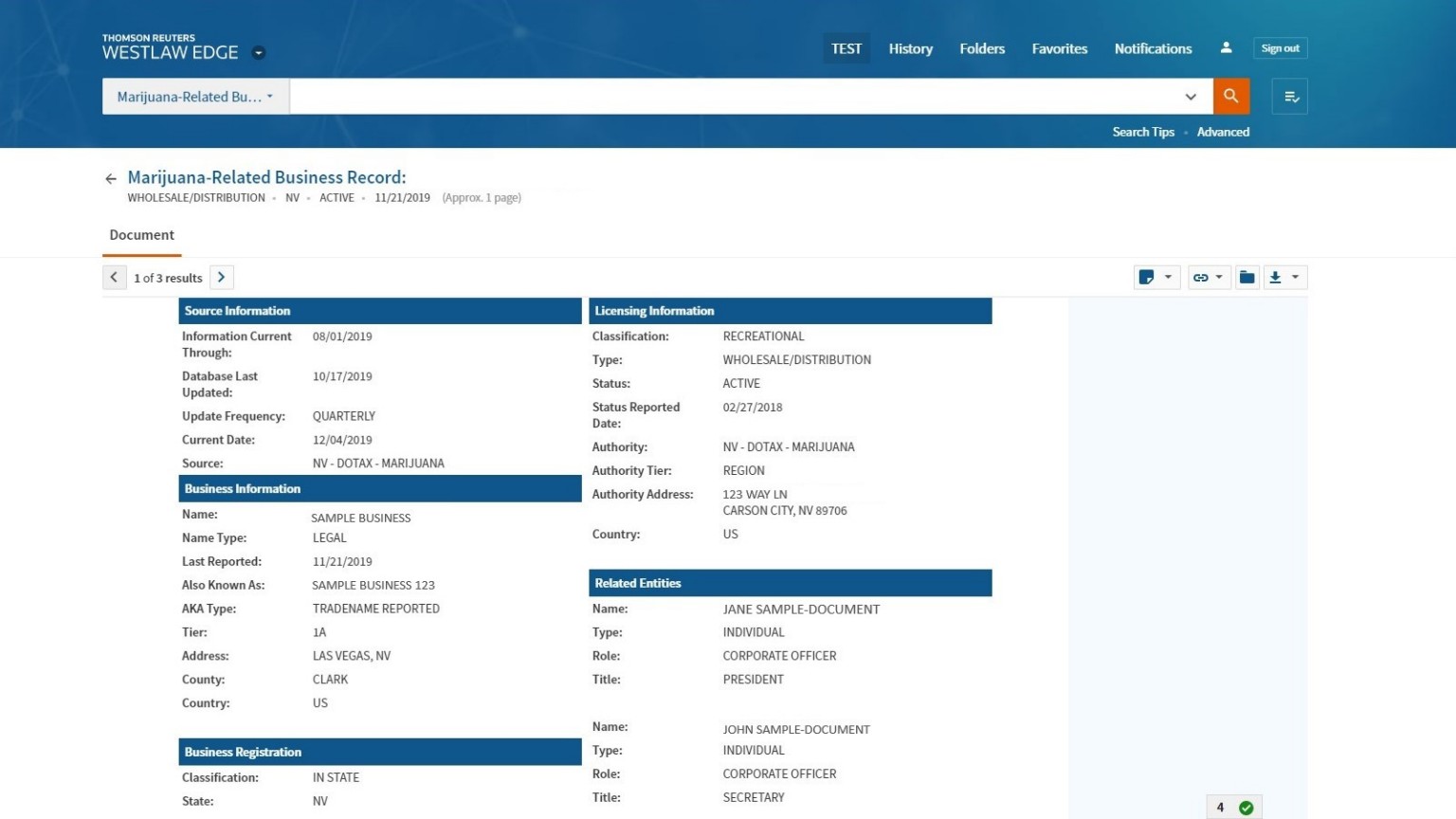Select the Document tab
Image resolution: width=1456 pixels, height=819 pixels.
[x=141, y=235]
